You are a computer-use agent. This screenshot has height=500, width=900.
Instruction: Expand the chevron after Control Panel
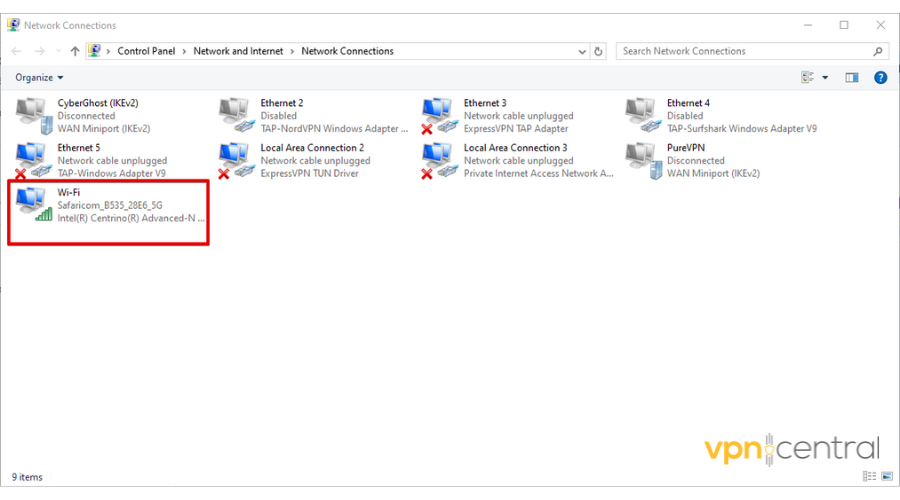184,51
